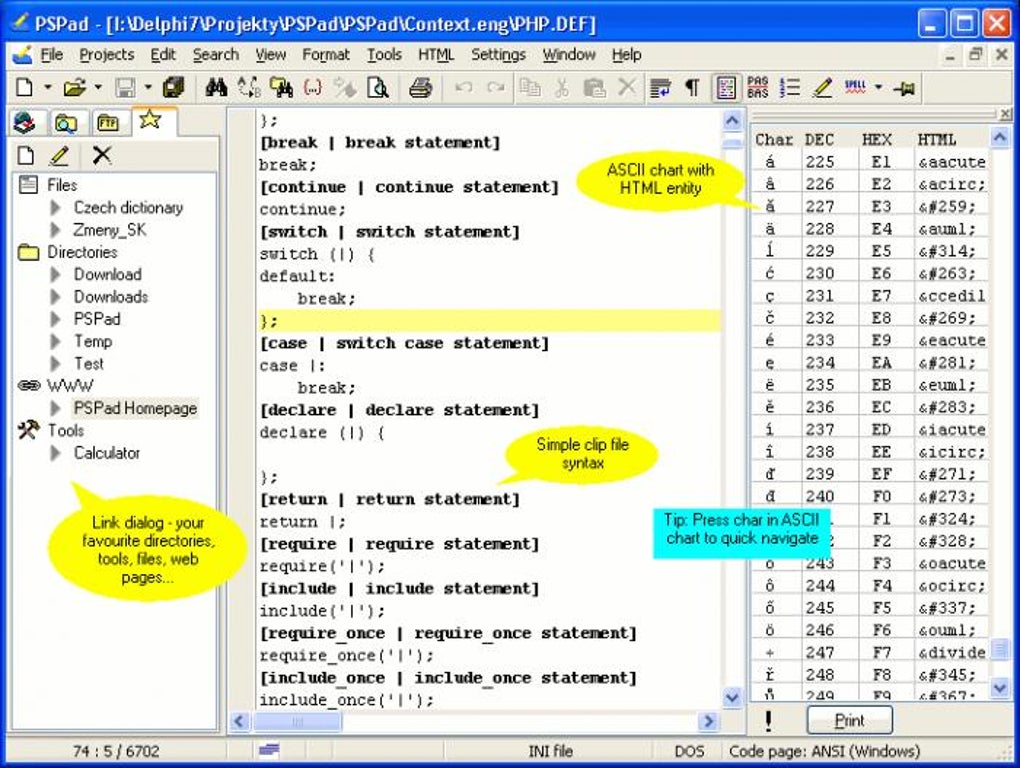Screen dimensions: 1020x768
Task: Click the Find in Files icon
Action: point(281,88)
